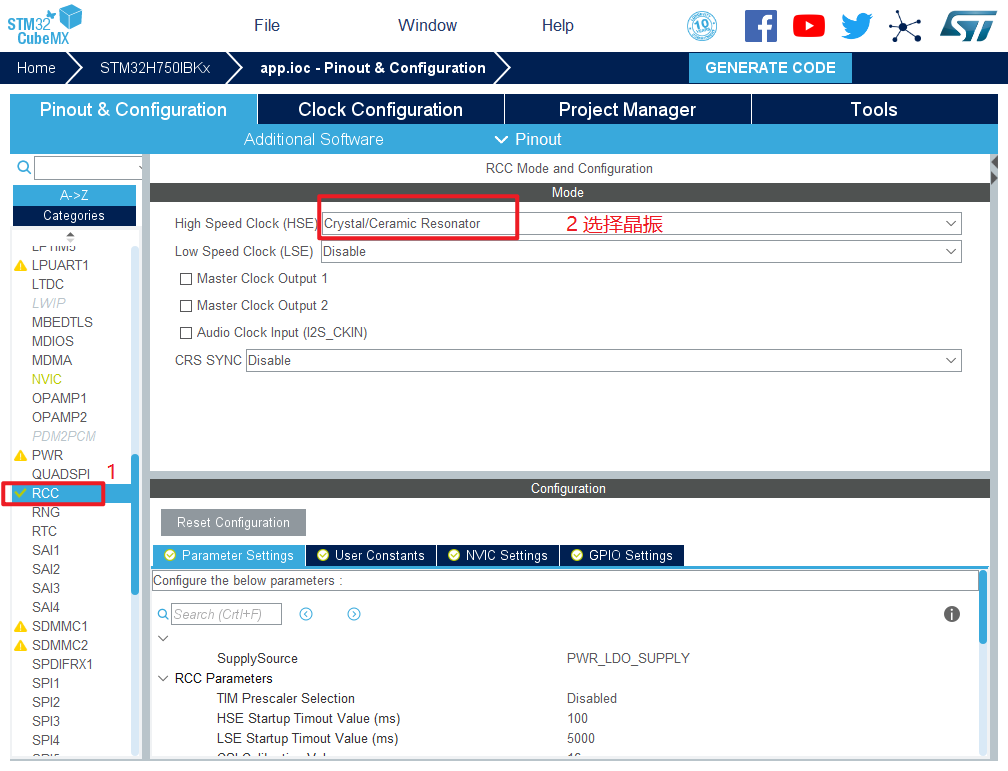
Task: Click the info icon in Configuration panel
Action: tap(952, 614)
